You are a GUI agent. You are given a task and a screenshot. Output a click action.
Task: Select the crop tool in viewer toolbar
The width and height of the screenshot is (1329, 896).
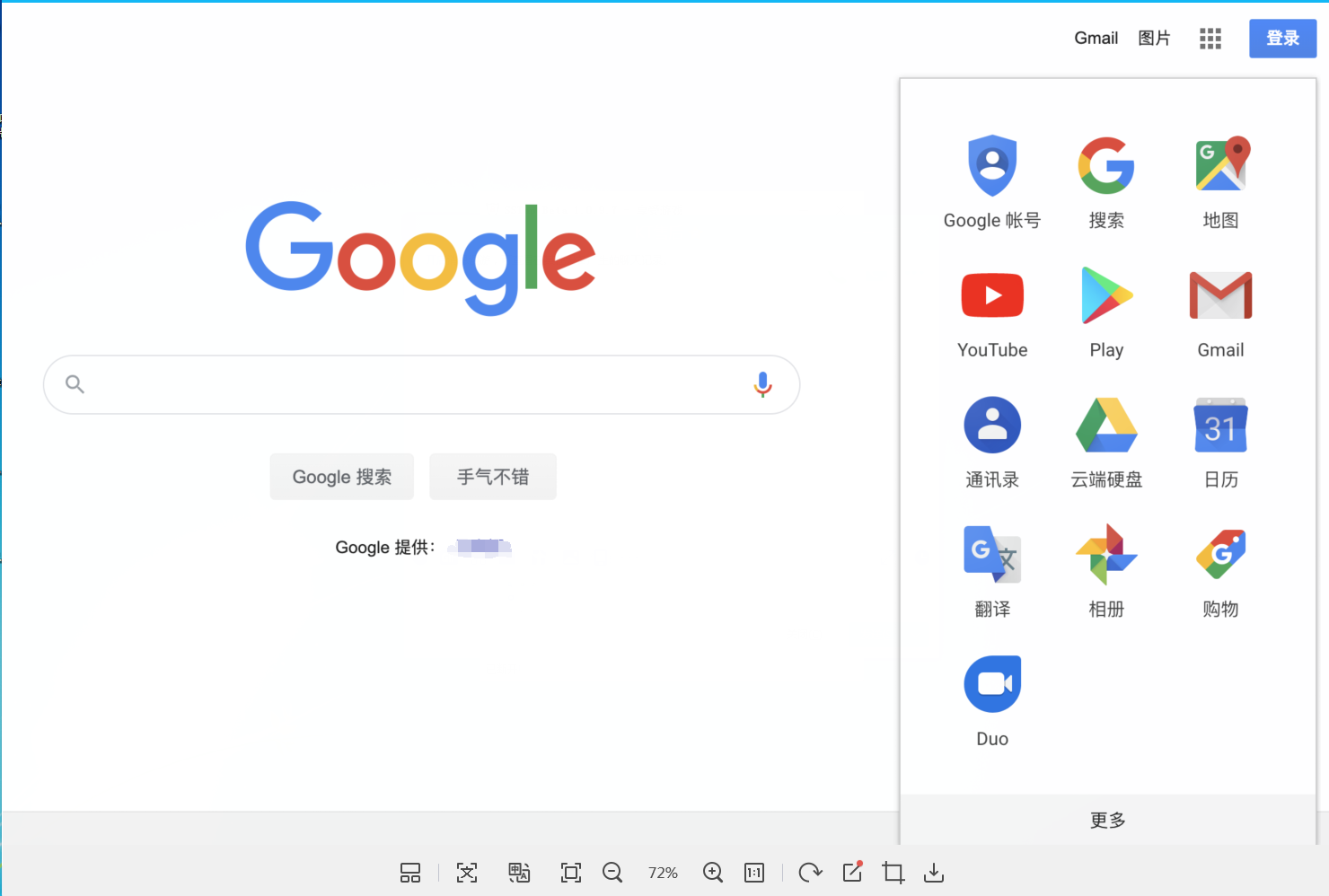click(893, 873)
